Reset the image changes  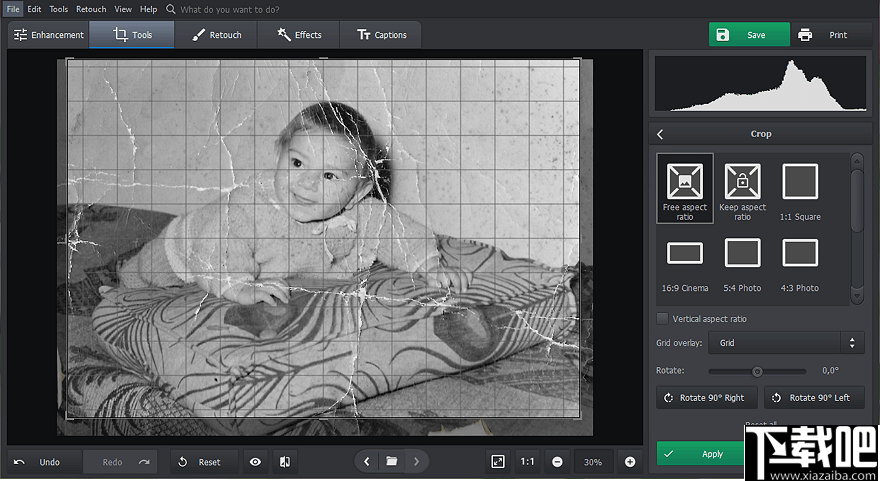point(204,462)
